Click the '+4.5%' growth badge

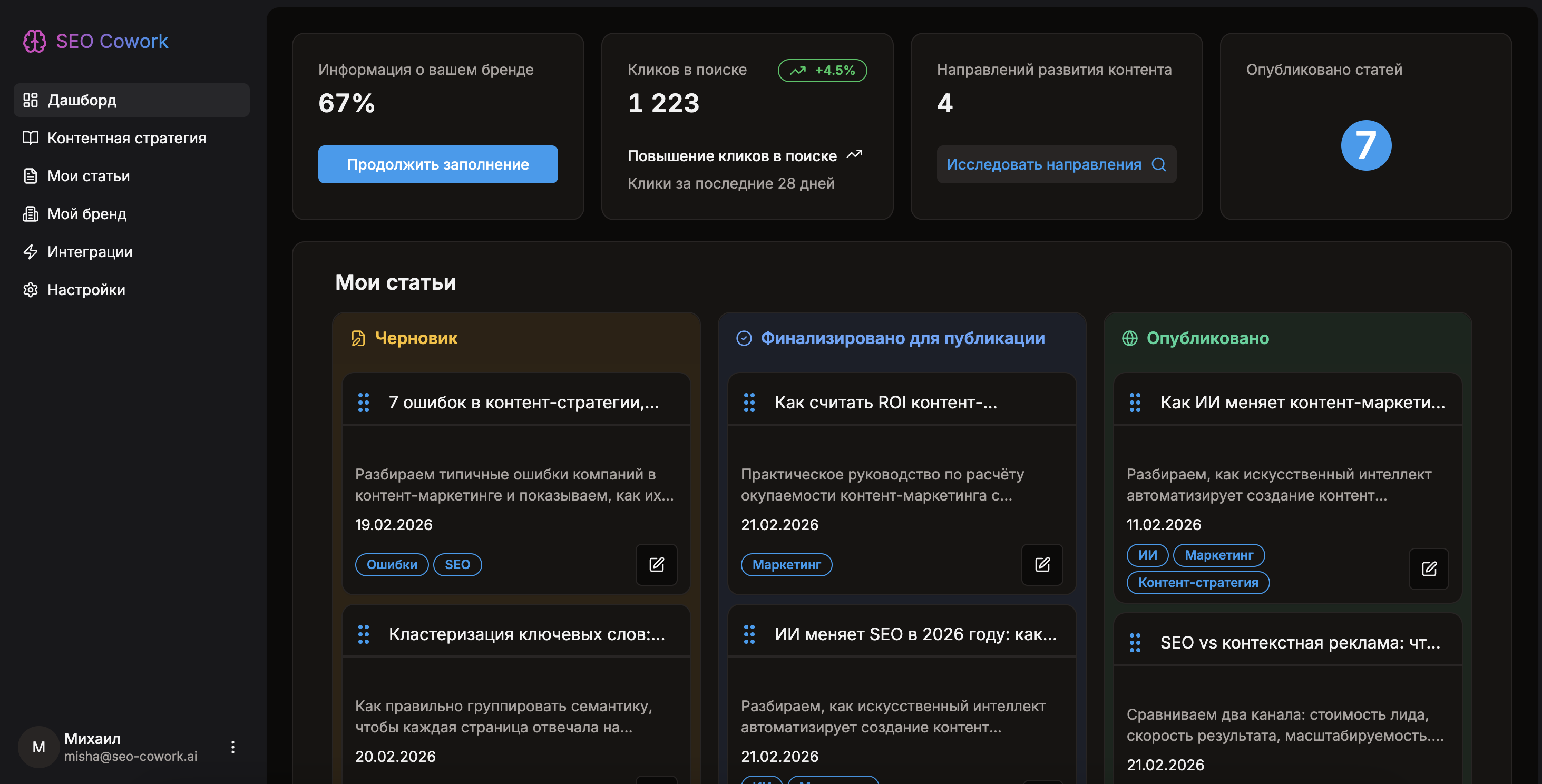[822, 70]
